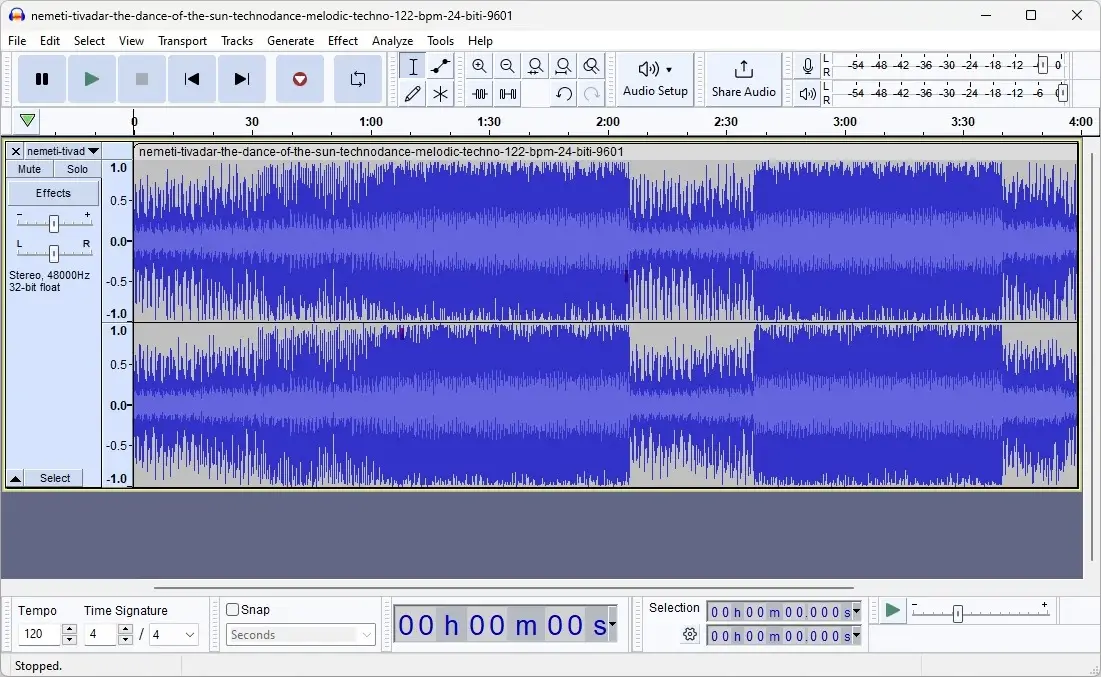Adjust the playback level slider
1101x677 pixels.
tap(1062, 93)
